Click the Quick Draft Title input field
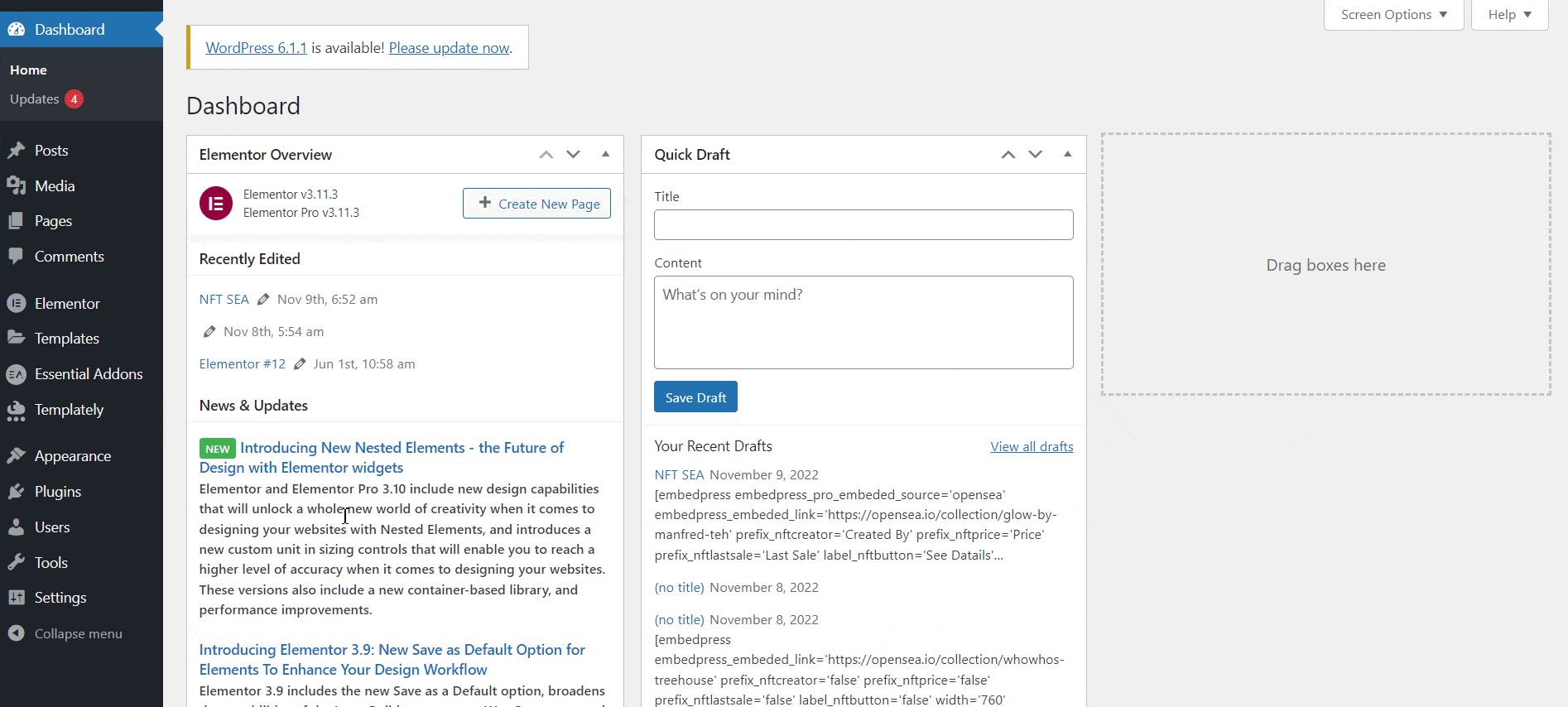1568x707 pixels. (x=863, y=224)
